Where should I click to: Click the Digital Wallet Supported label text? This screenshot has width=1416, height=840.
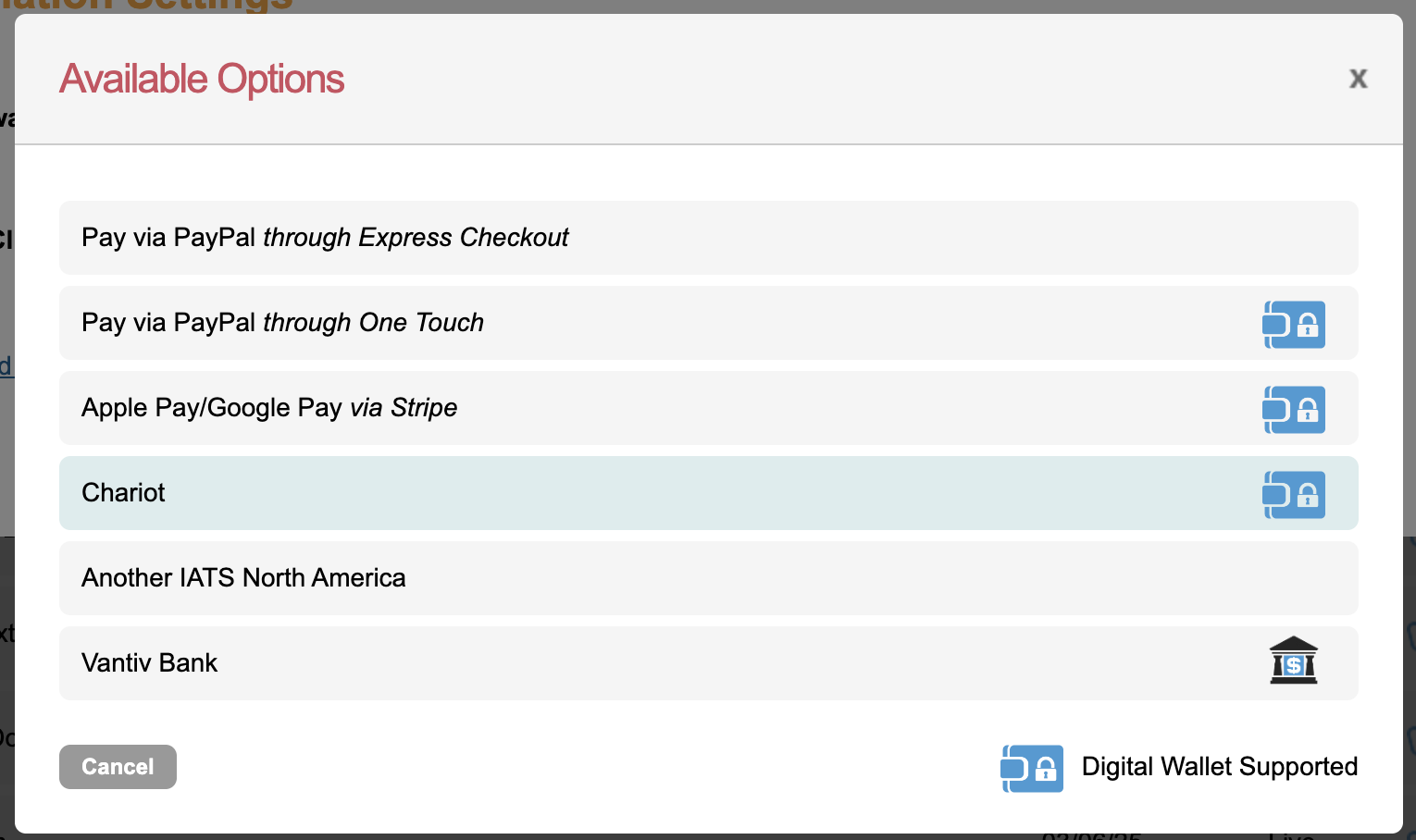(1219, 767)
